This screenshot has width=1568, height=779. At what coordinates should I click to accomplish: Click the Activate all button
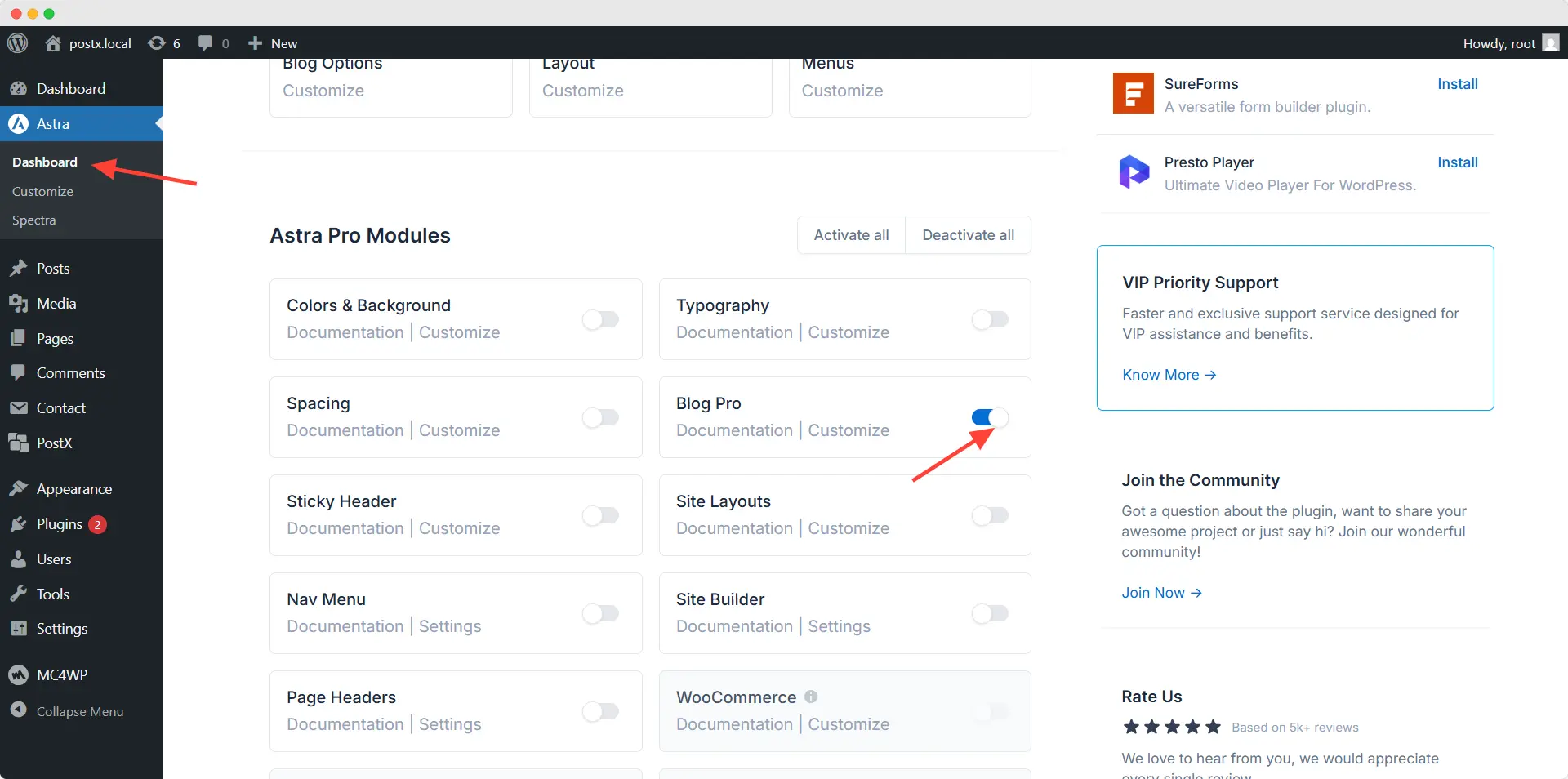[851, 235]
